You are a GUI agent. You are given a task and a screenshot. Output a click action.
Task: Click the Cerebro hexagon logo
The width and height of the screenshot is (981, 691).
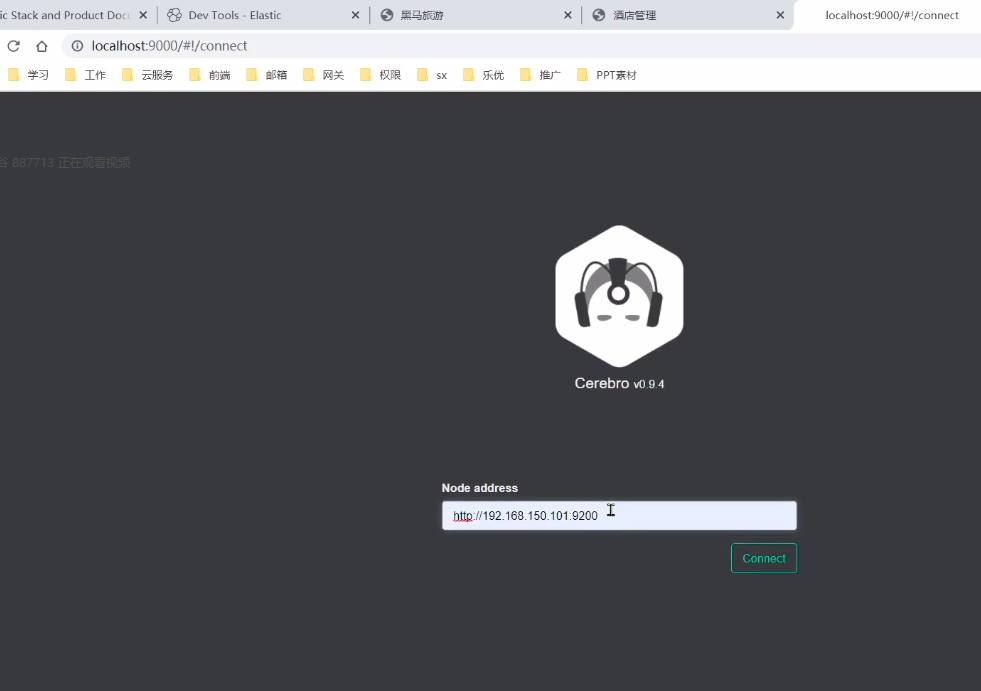pyautogui.click(x=619, y=296)
